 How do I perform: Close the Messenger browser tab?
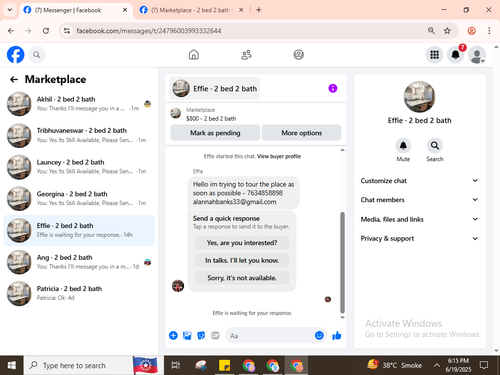125,10
